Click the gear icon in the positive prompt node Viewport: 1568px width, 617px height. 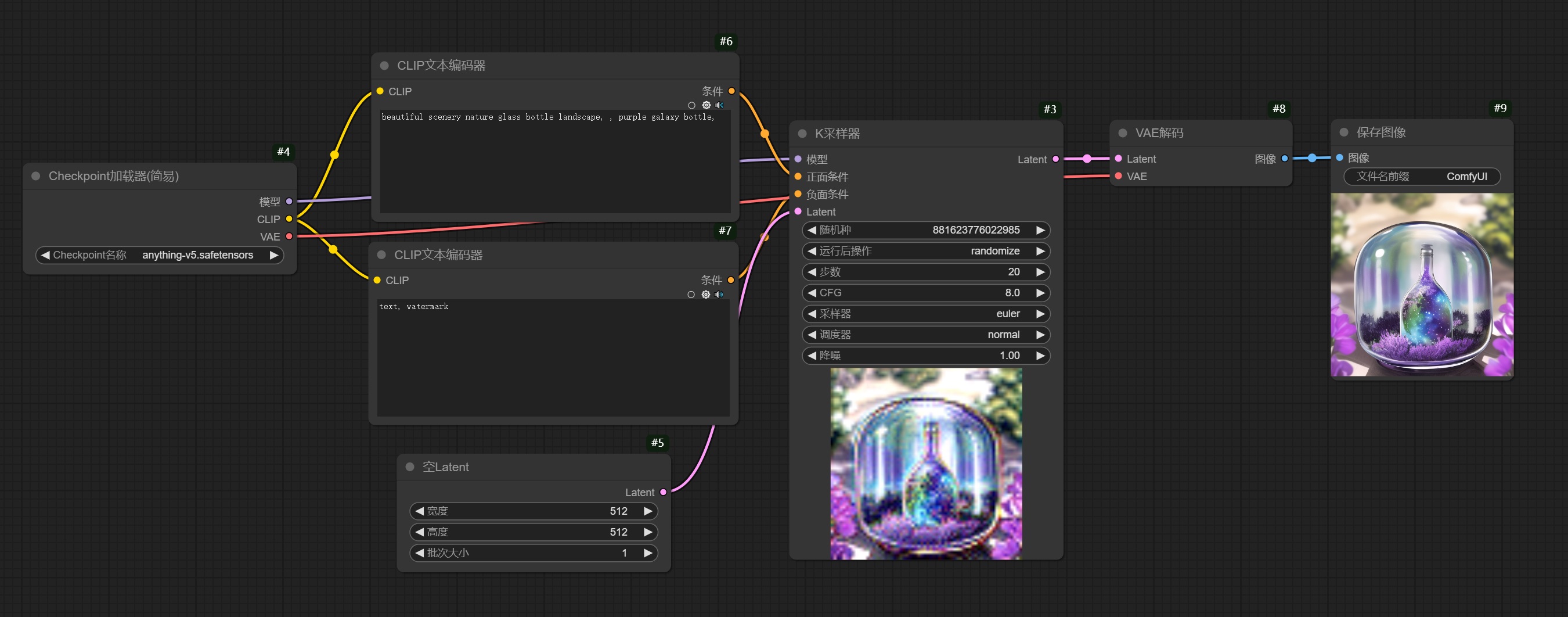click(x=706, y=105)
